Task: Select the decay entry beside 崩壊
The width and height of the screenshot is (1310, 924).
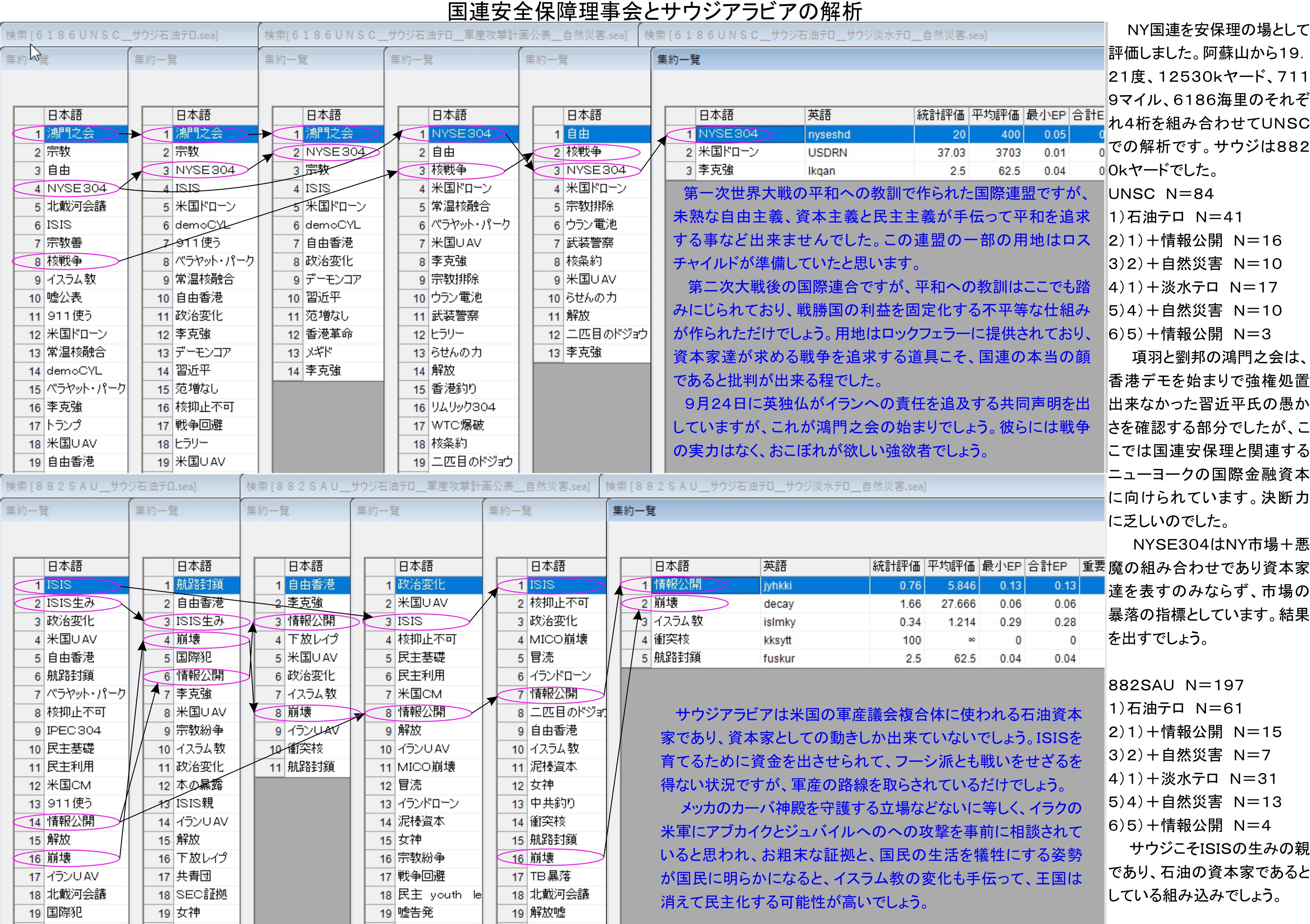Action: coord(778,604)
